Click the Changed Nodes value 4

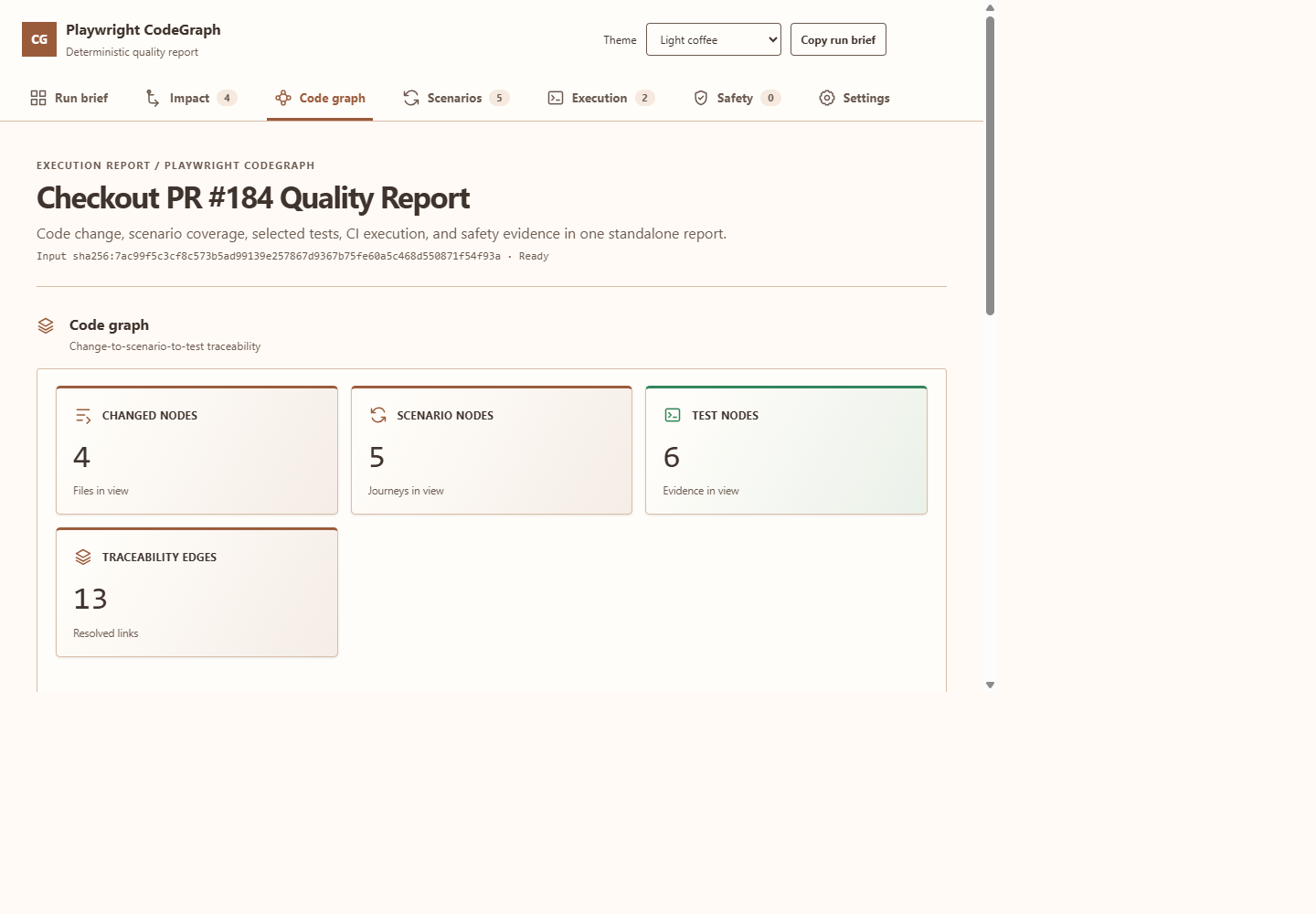tap(81, 457)
